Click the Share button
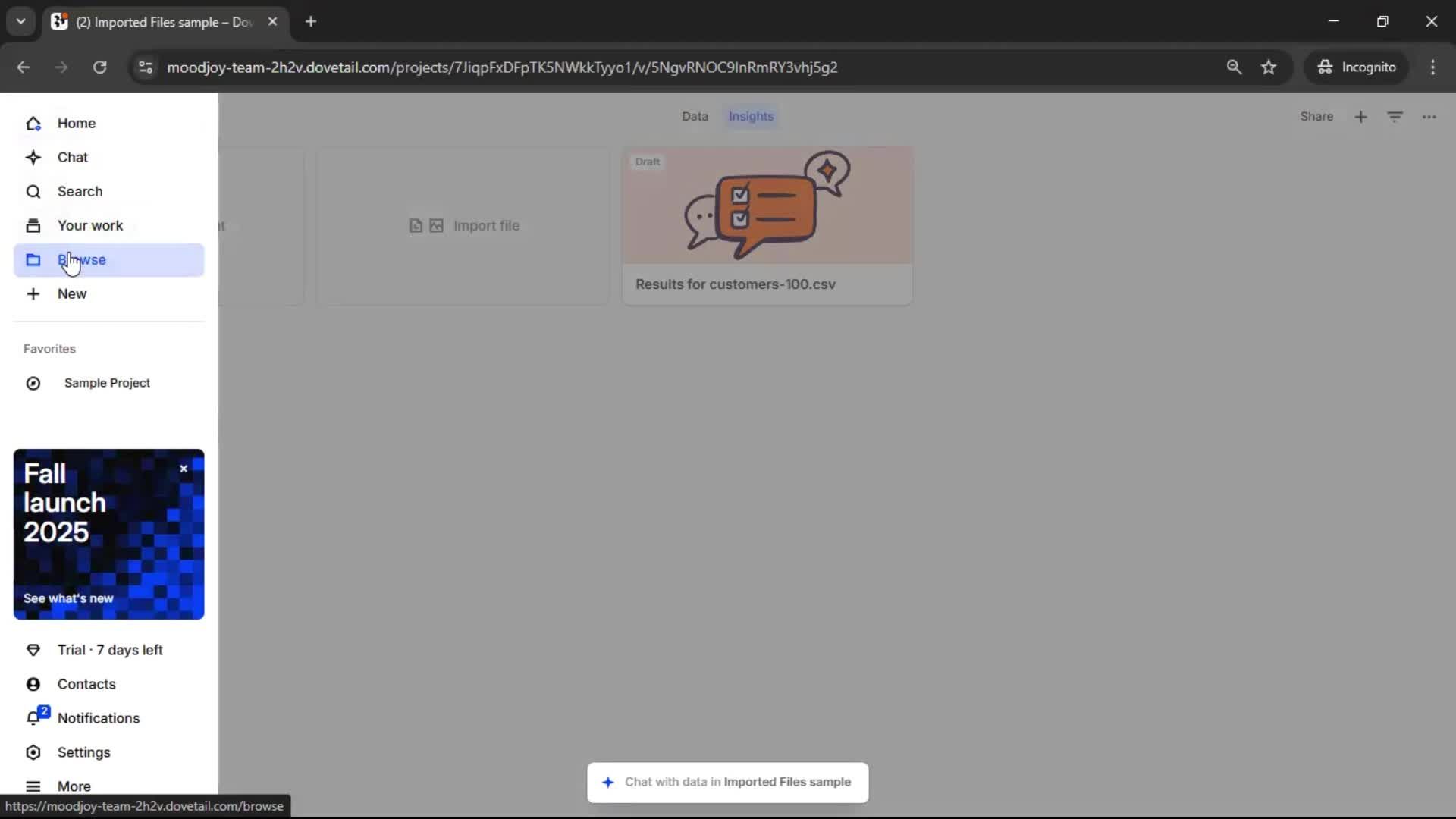 [1316, 117]
